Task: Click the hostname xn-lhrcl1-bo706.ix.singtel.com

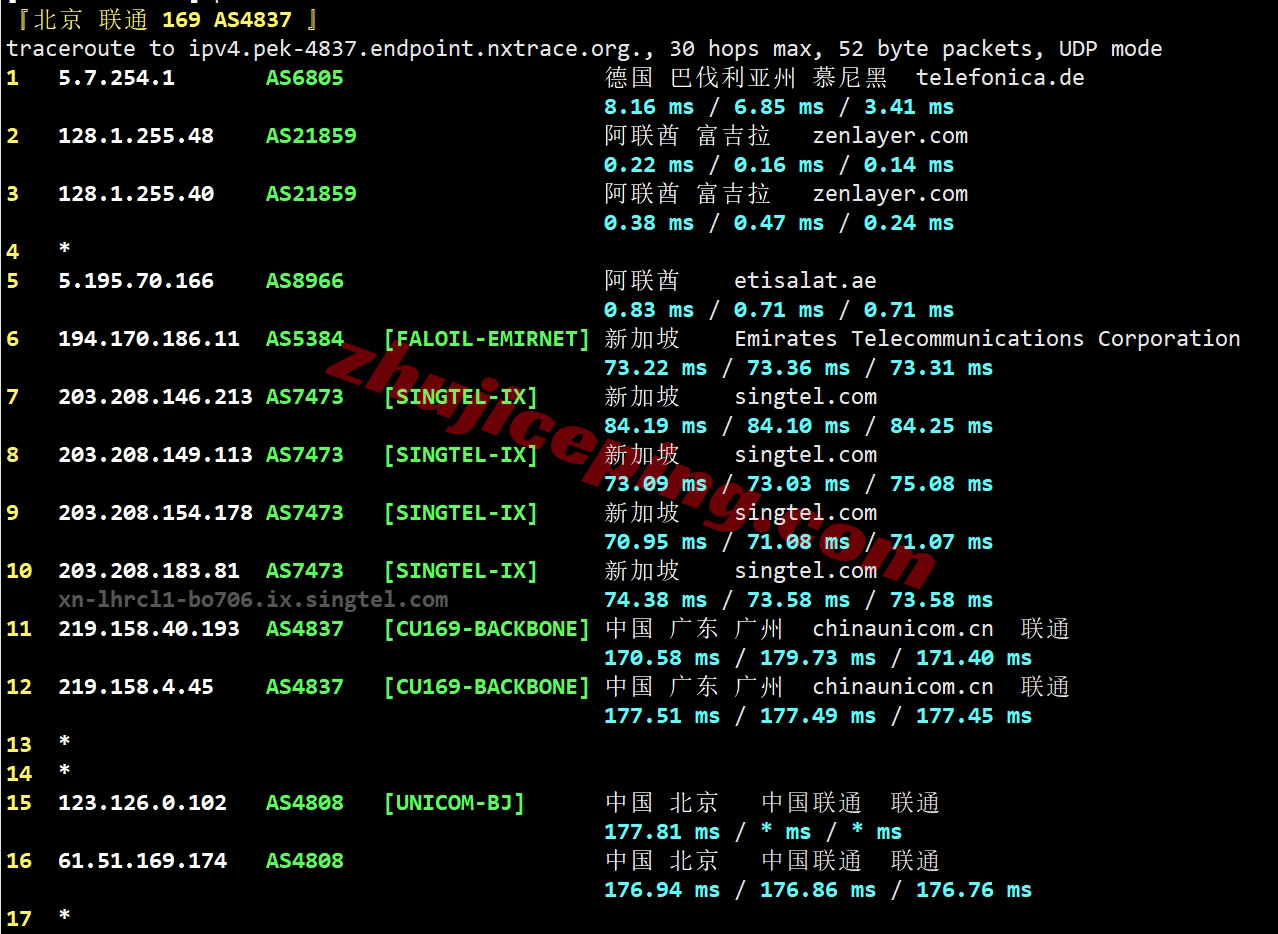Action: (x=253, y=600)
